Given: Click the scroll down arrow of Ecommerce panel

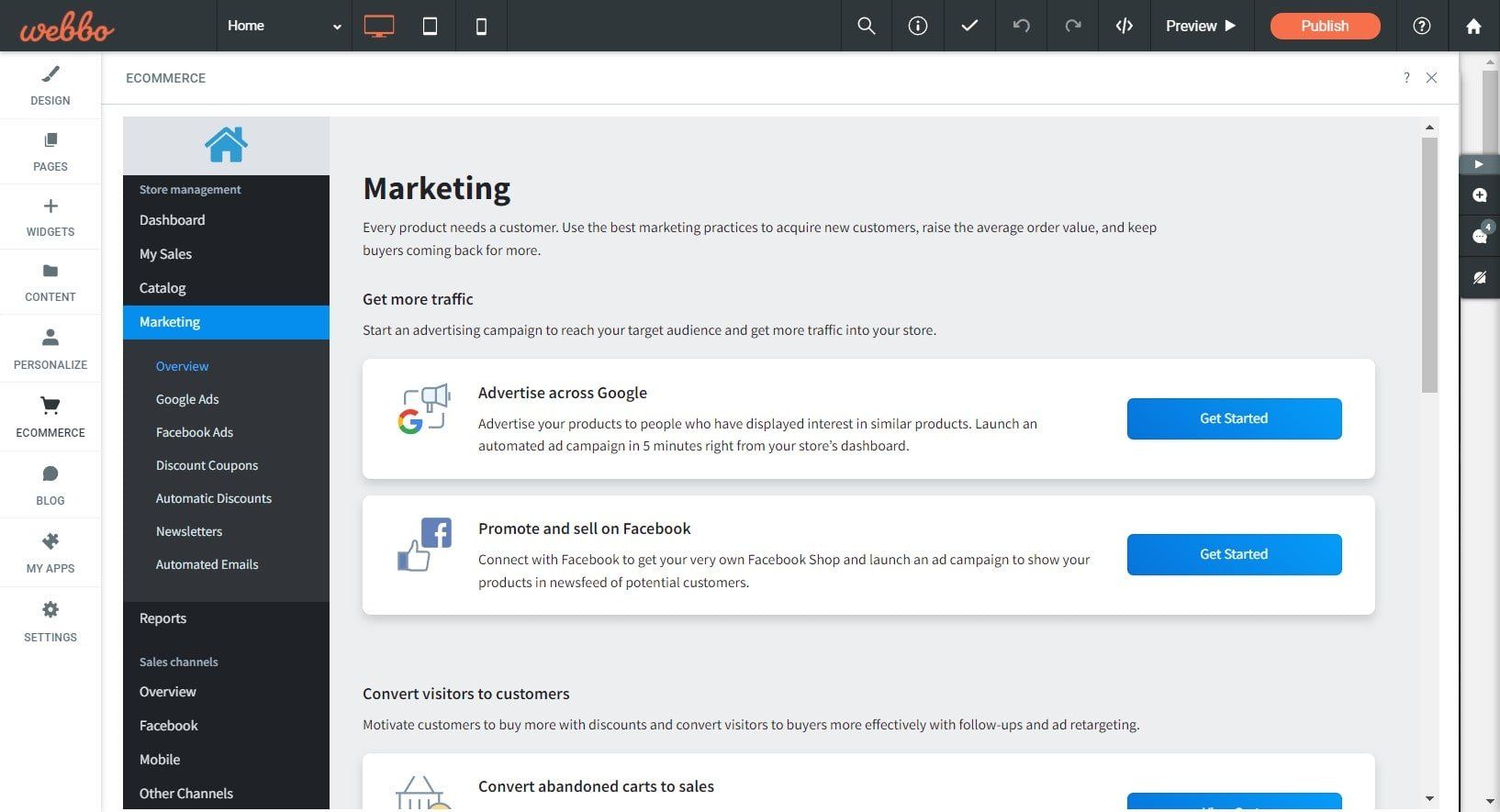Looking at the screenshot, I should tap(1429, 799).
